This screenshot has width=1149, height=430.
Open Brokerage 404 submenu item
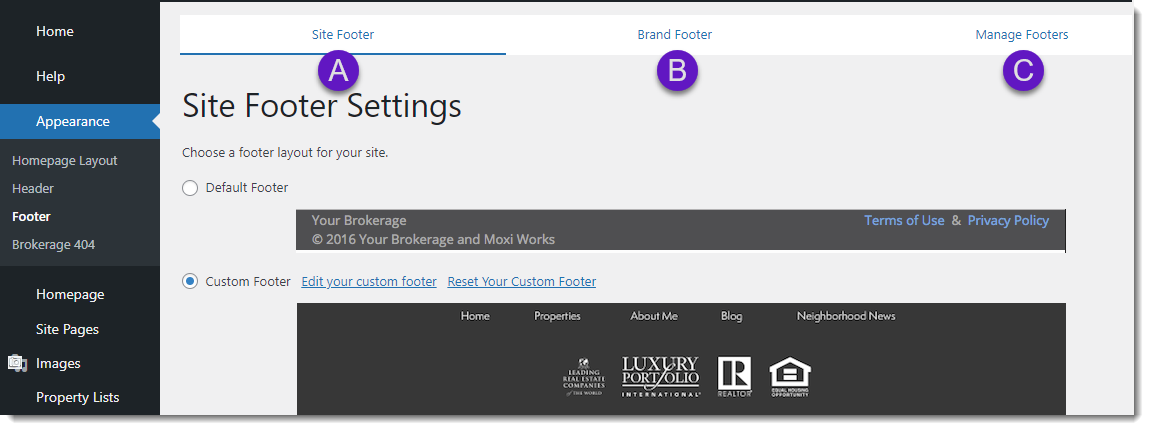click(x=53, y=245)
